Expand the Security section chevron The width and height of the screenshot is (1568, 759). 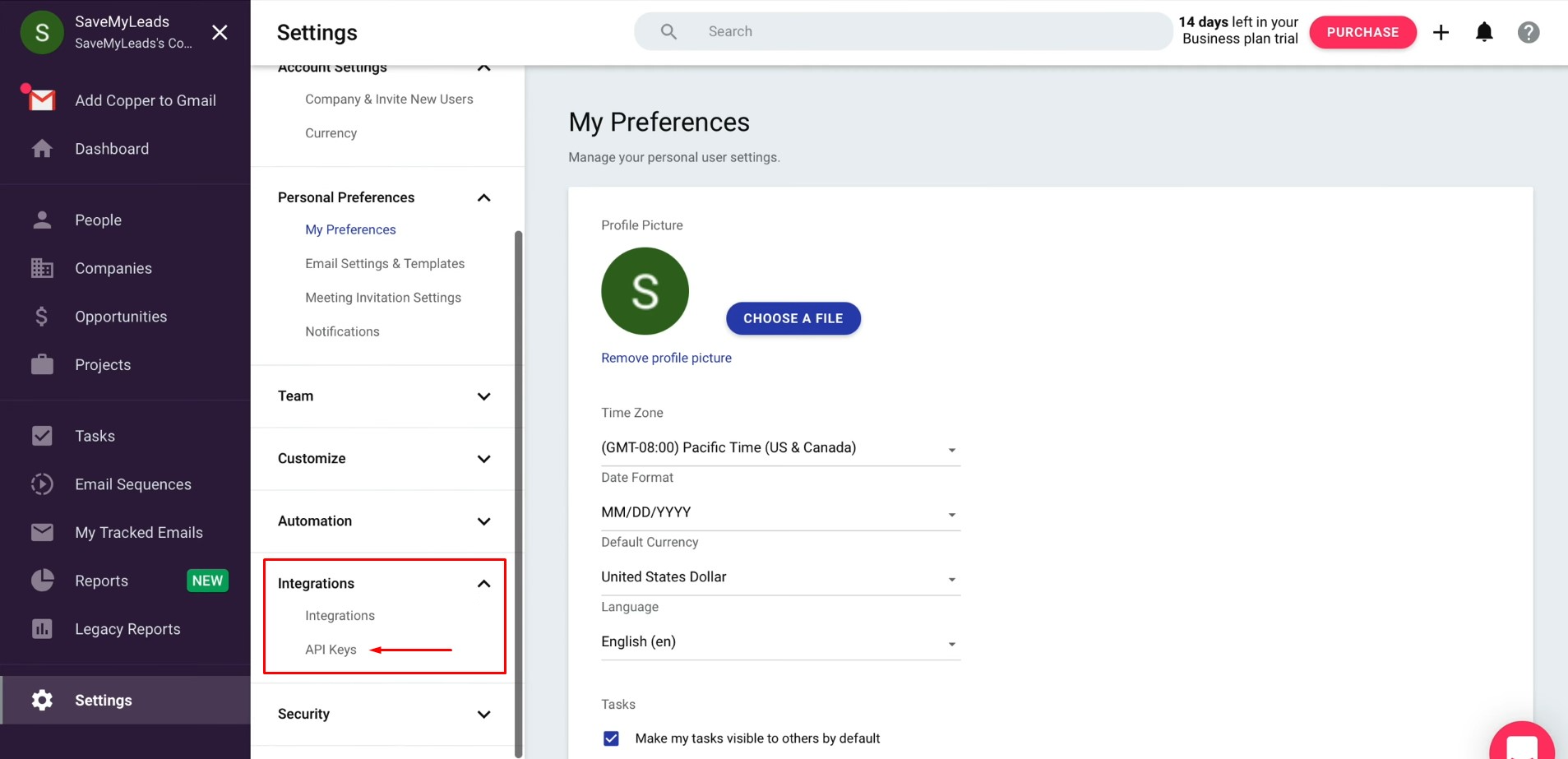[484, 715]
